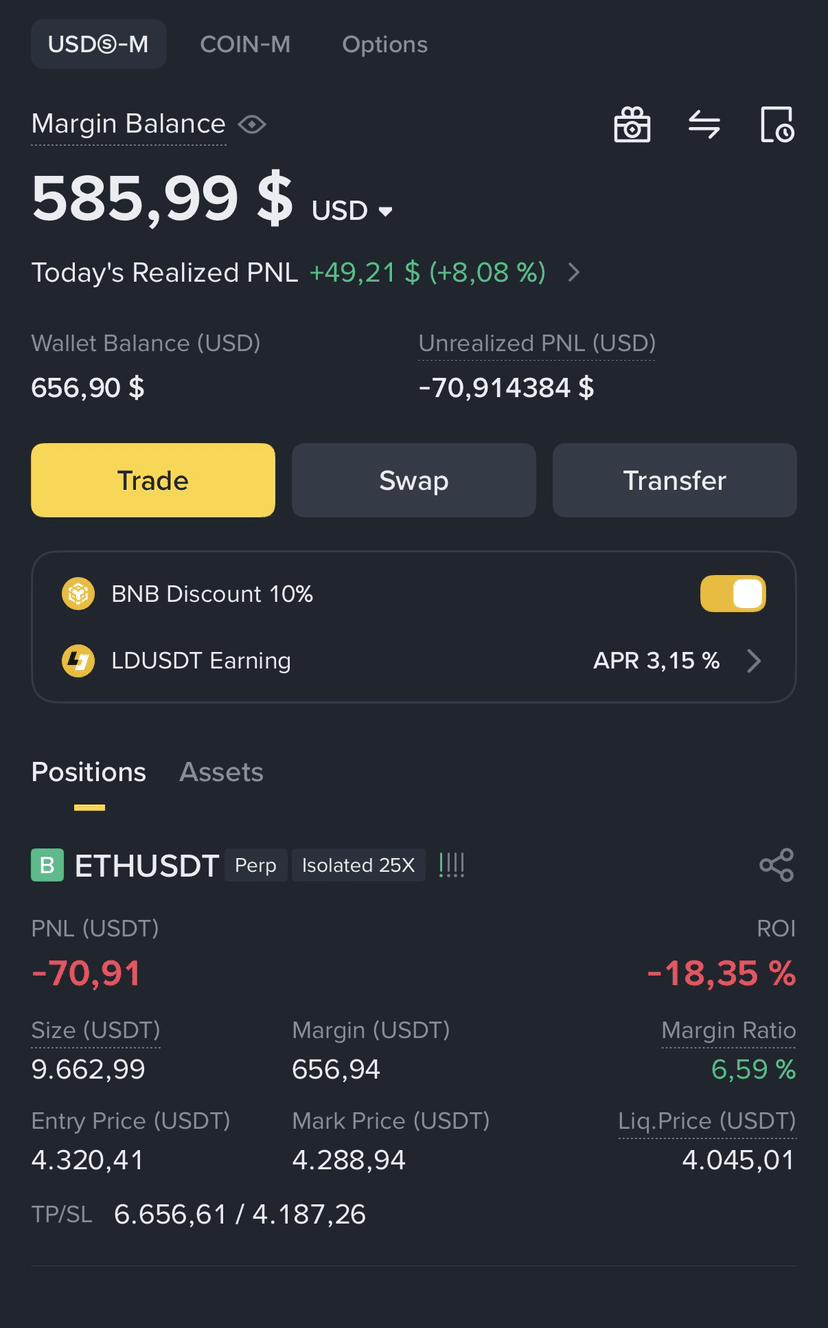Expand Today's Realized PNL details chevron
The width and height of the screenshot is (828, 1328).
tap(574, 272)
